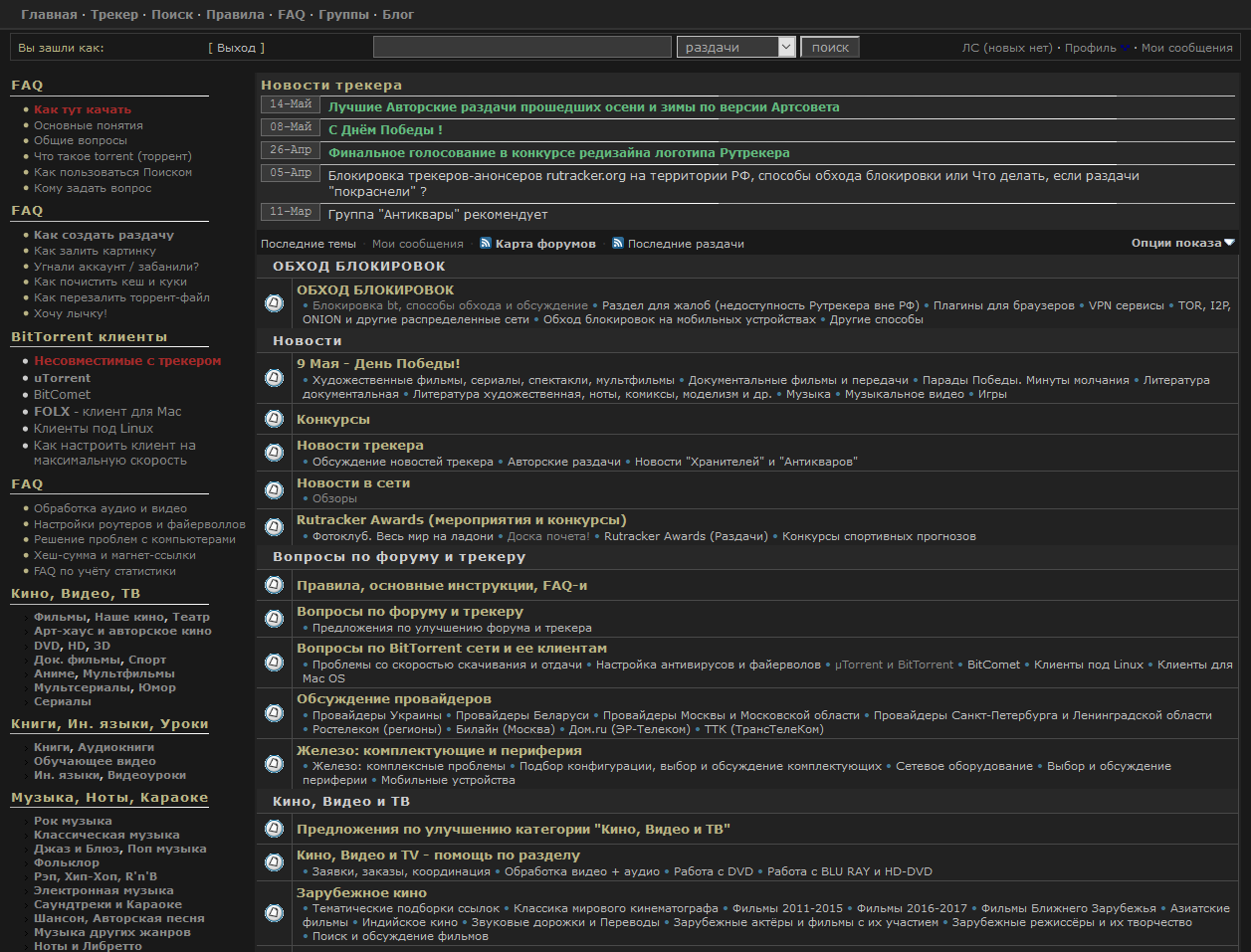Click the Выход logout link

pyautogui.click(x=236, y=48)
